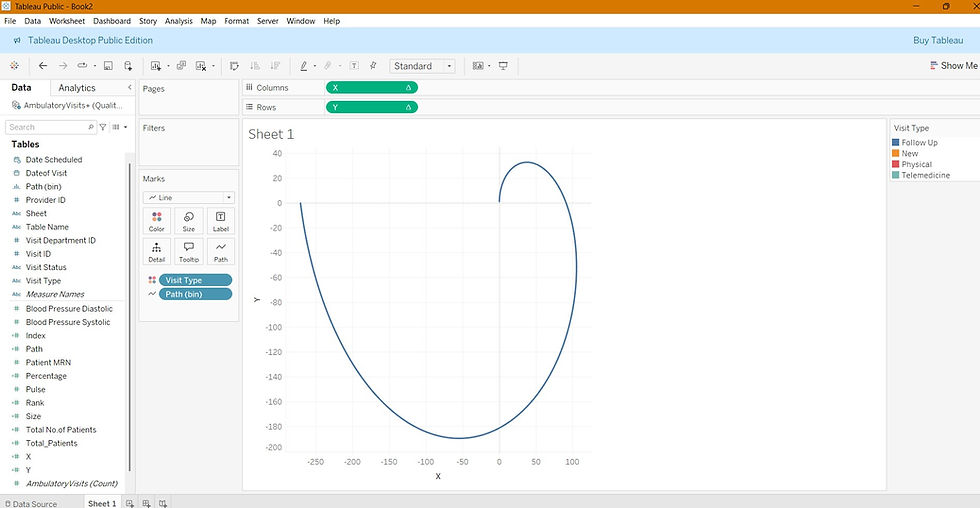Select the Telemedicine teal legend swatch
The image size is (980, 508).
896,175
